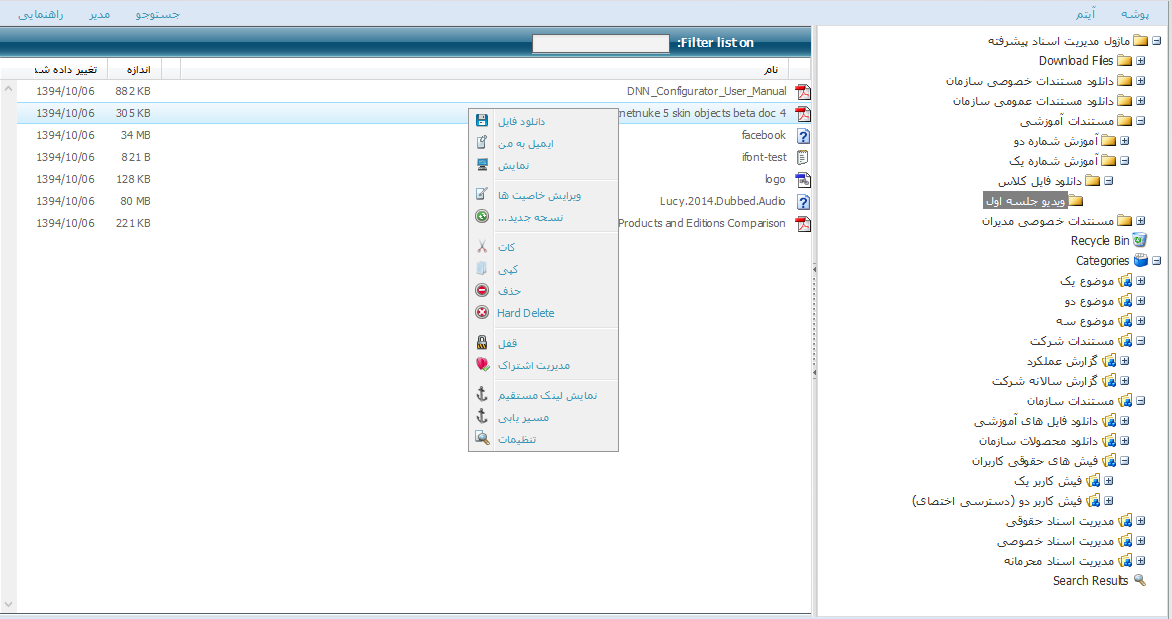
Task: Choose دانلود فایل from context menu
Action: point(521,122)
